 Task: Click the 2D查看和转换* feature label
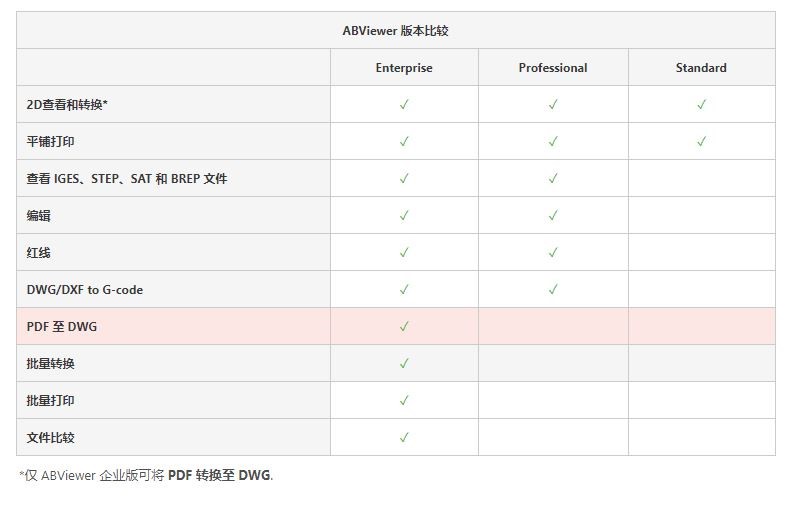click(67, 105)
